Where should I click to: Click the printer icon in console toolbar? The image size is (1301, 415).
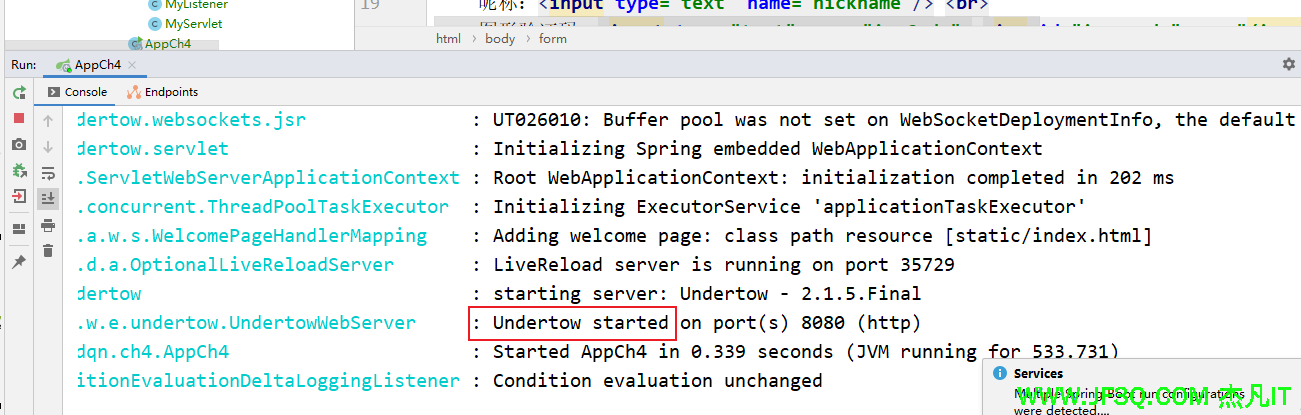pyautogui.click(x=48, y=225)
